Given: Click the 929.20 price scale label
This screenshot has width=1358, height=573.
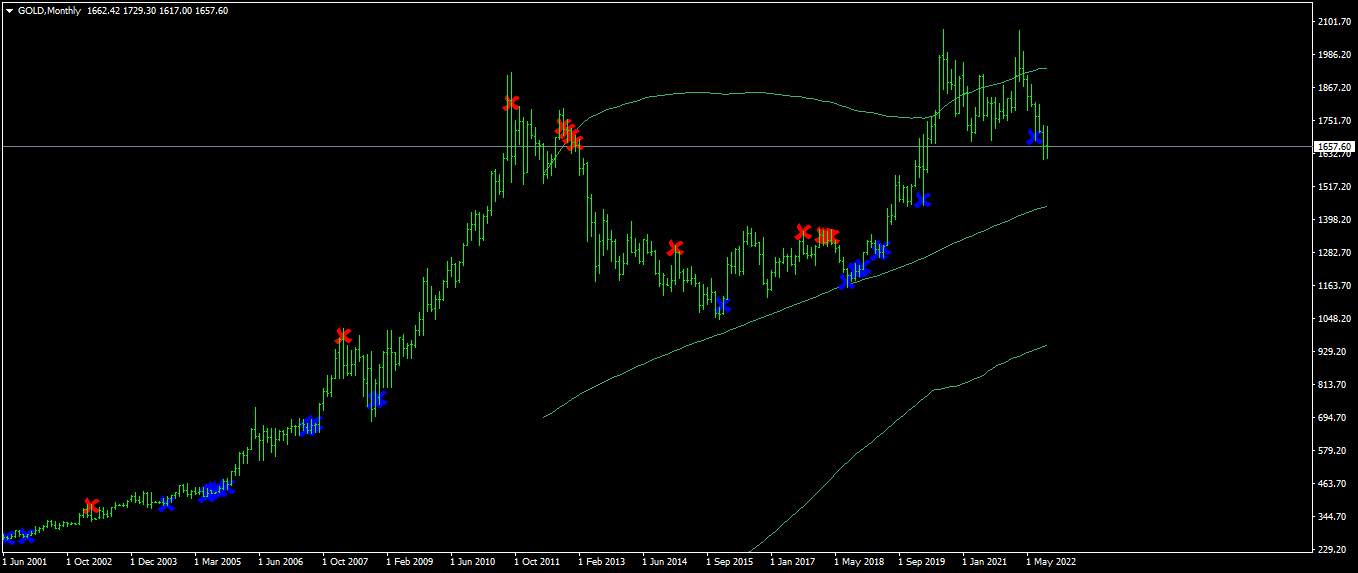Looking at the screenshot, I should tap(1333, 351).
